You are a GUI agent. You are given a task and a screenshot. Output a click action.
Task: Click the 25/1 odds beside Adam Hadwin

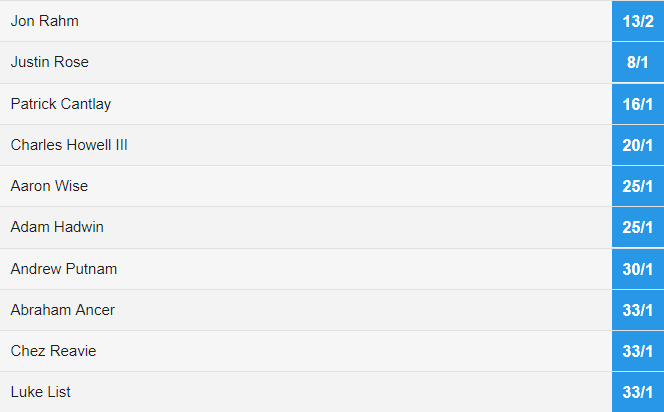(x=637, y=227)
